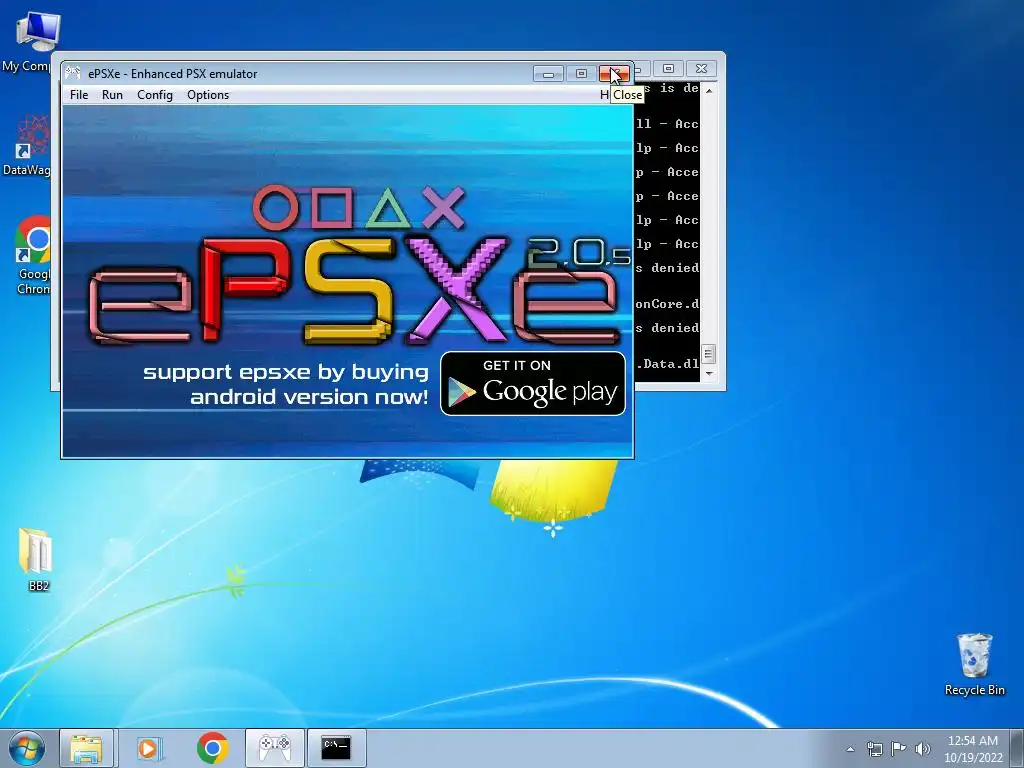Open Action Center flag icon
The width and height of the screenshot is (1024, 768).
tap(899, 748)
